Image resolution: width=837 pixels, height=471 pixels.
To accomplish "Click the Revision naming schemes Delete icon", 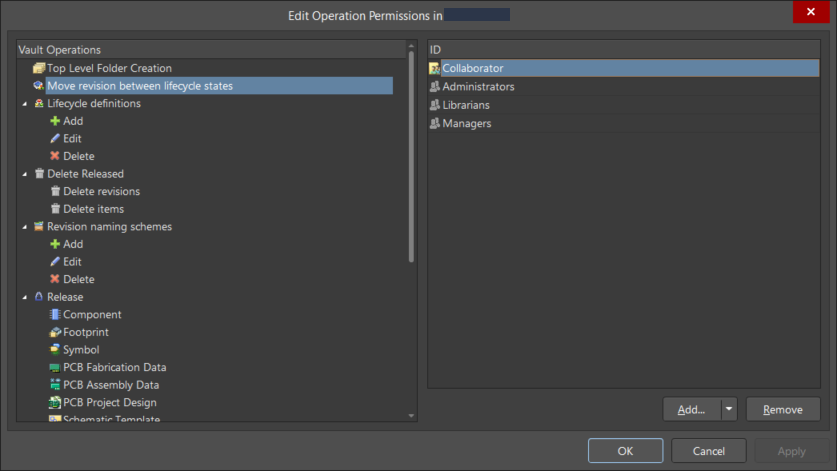I will [55, 279].
